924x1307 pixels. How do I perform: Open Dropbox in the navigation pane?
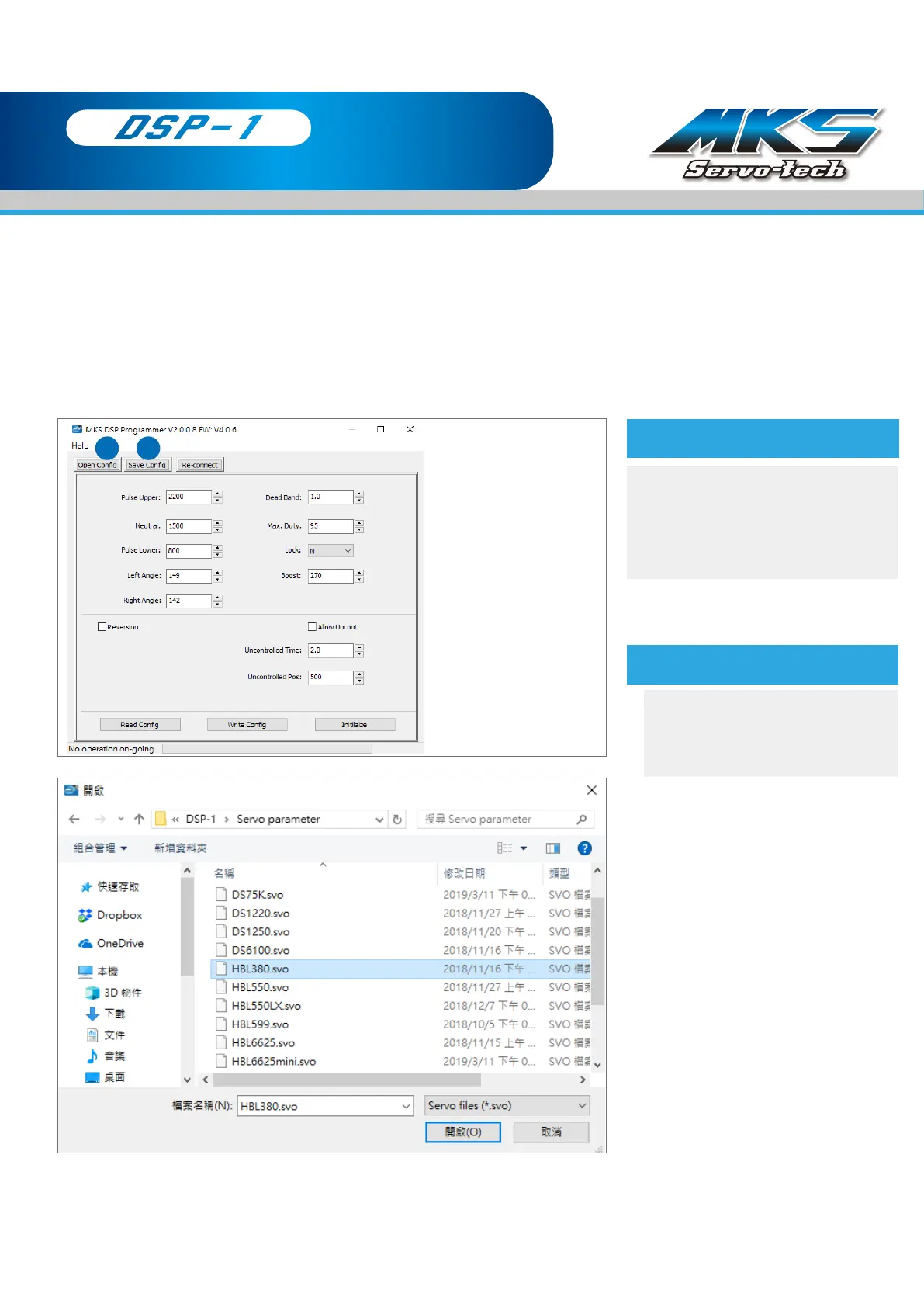119,915
